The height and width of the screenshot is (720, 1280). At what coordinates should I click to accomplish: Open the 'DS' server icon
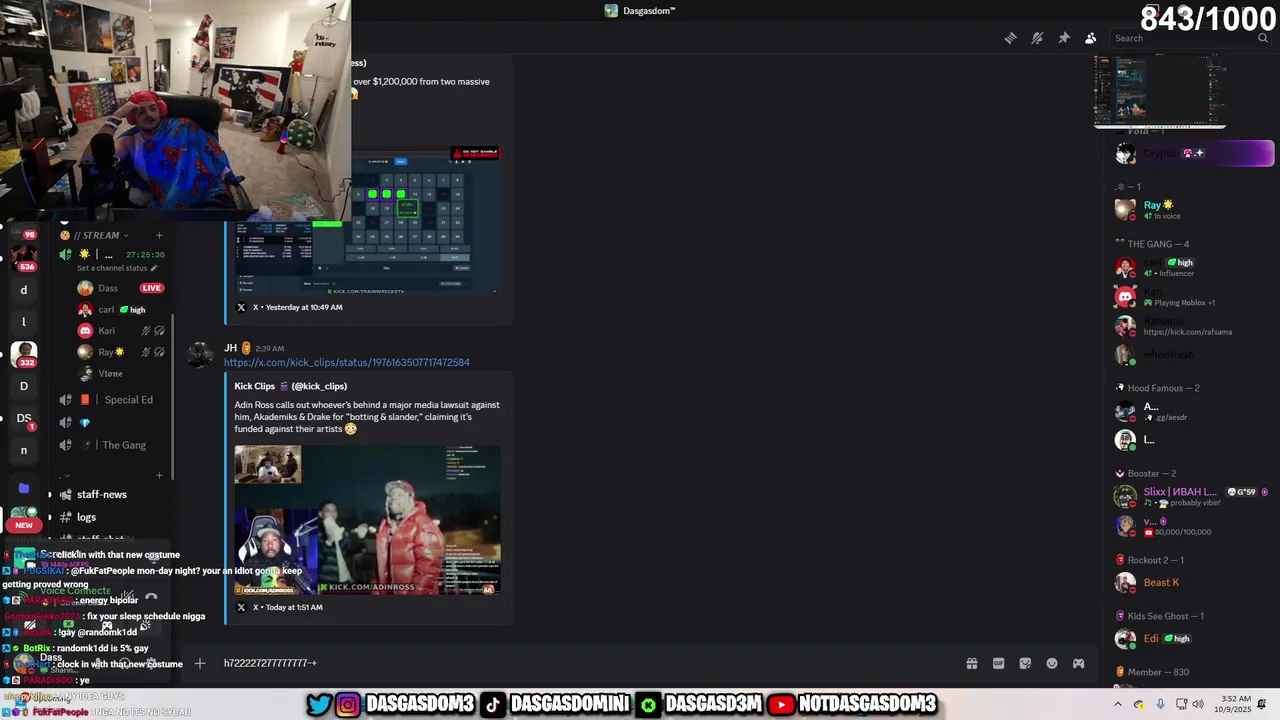click(24, 418)
